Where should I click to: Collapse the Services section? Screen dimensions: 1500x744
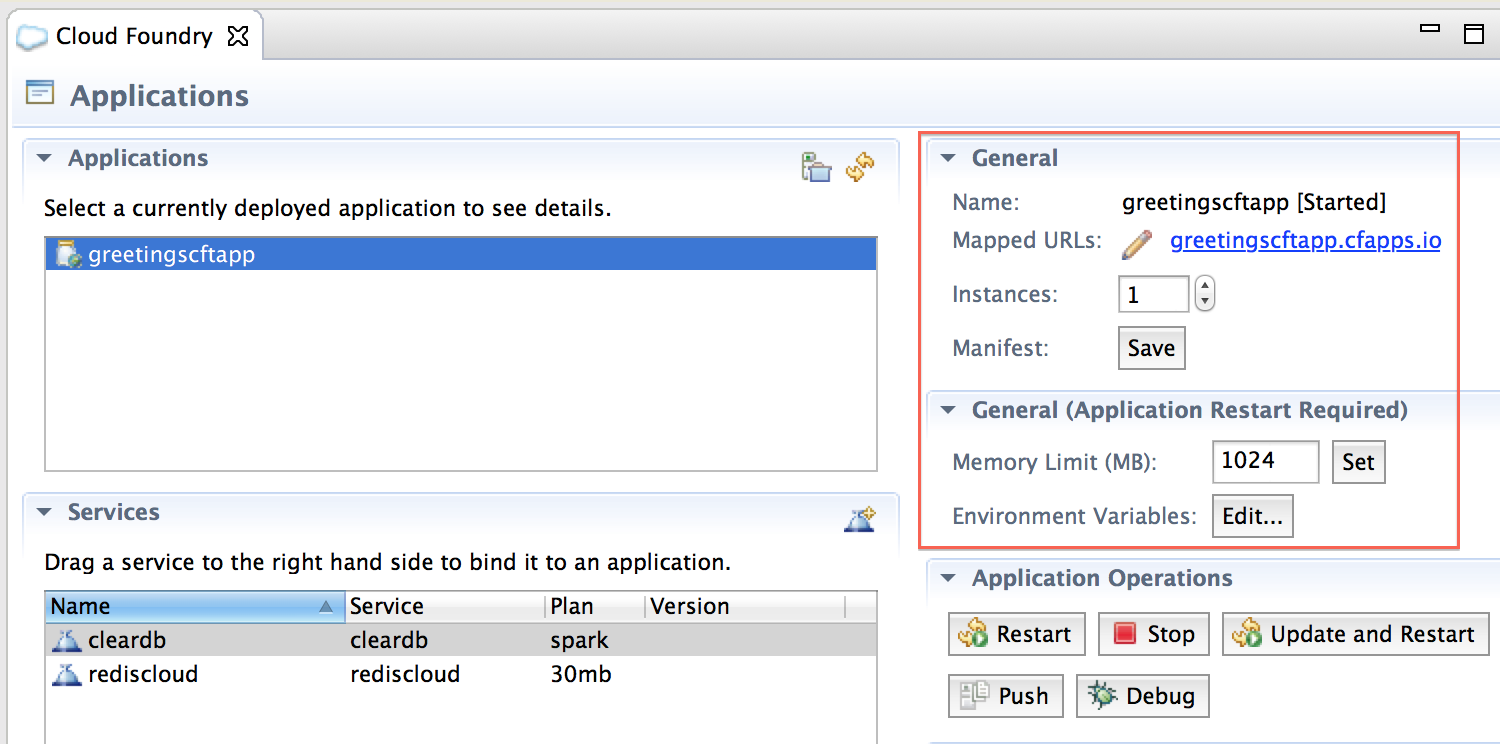[44, 512]
